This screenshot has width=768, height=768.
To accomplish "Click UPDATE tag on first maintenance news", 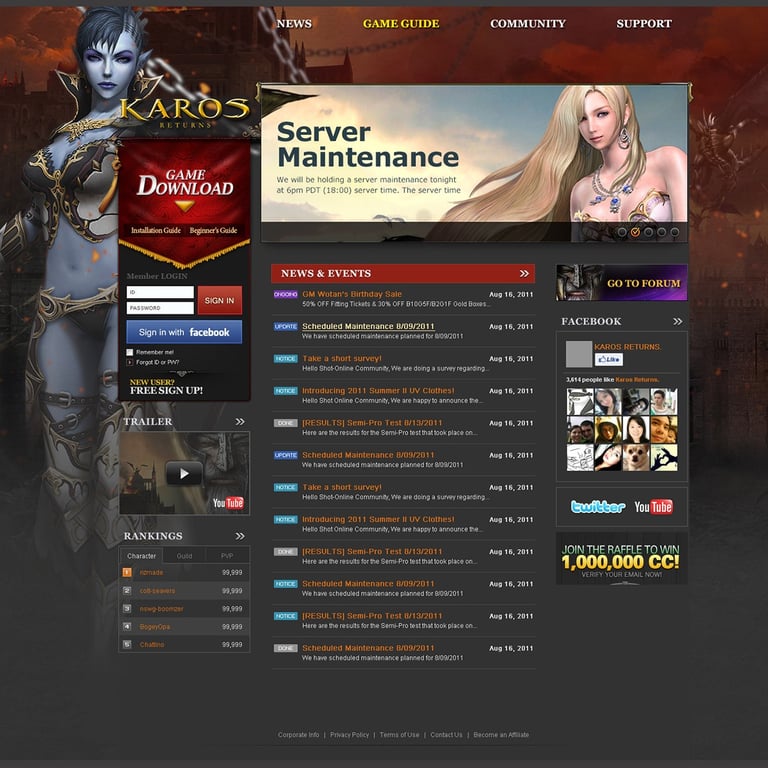I will coord(286,327).
